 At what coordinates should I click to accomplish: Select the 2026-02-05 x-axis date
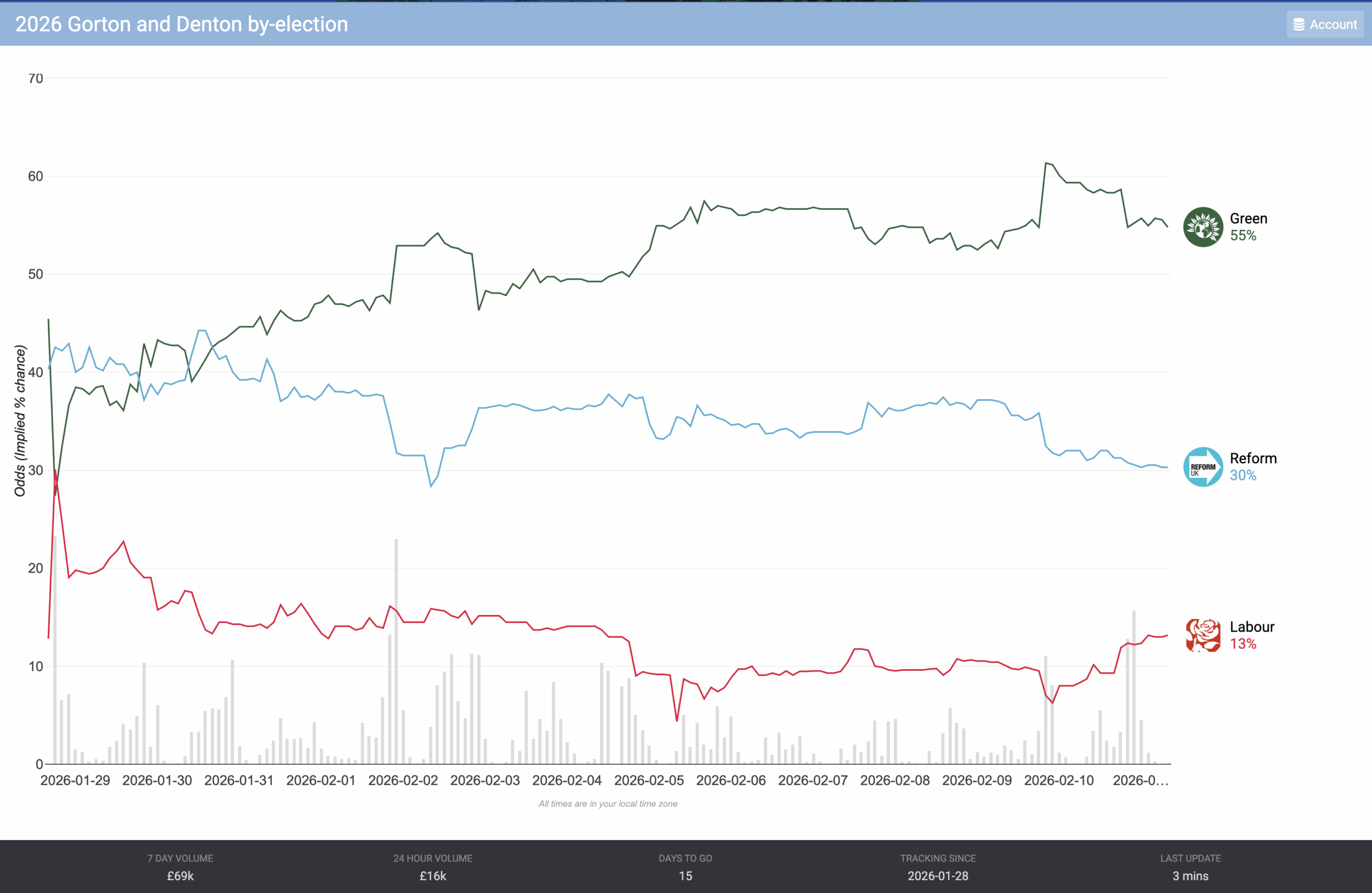(648, 780)
